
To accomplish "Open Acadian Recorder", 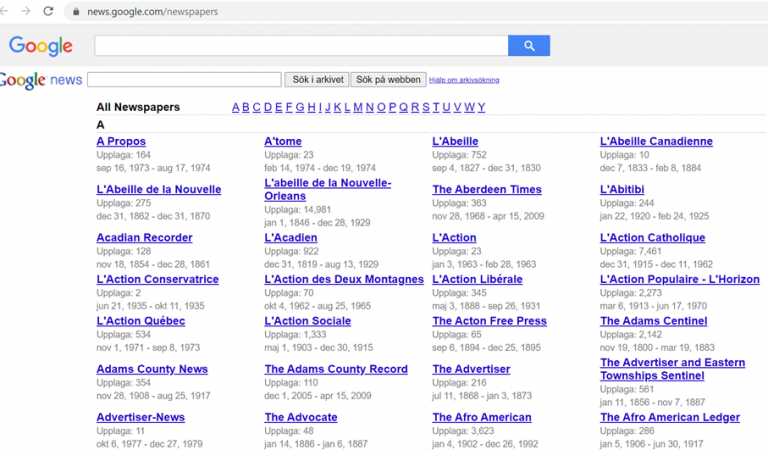I will click(144, 237).
